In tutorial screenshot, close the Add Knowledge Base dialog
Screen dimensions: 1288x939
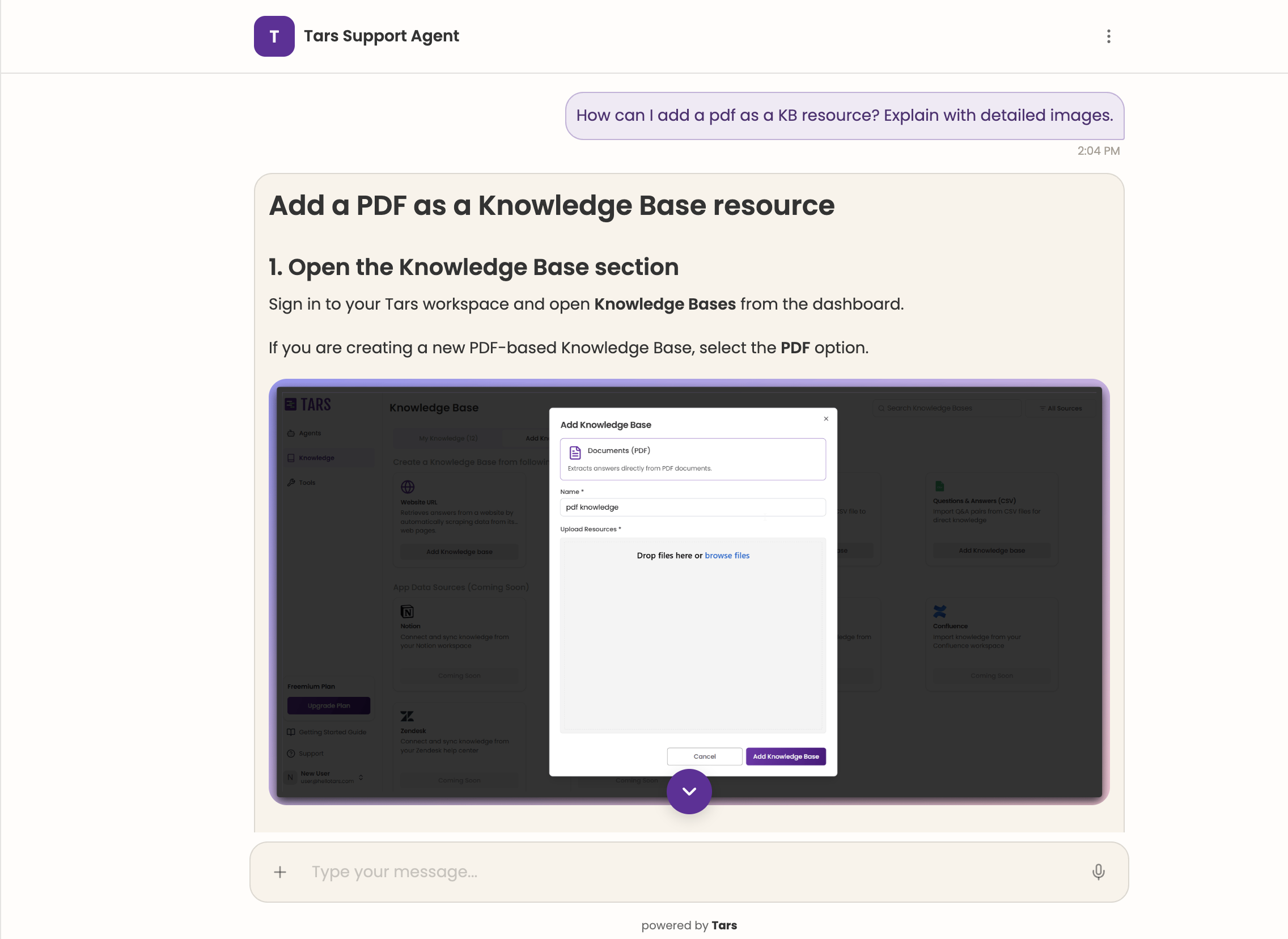825,419
